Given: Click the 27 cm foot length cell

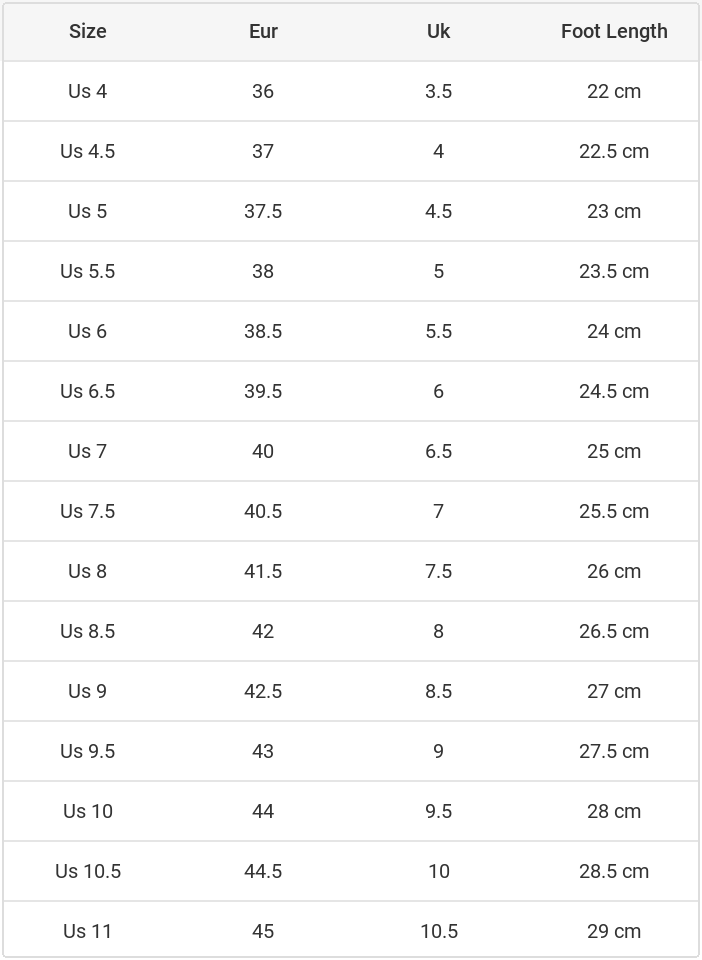Looking at the screenshot, I should 614,691.
